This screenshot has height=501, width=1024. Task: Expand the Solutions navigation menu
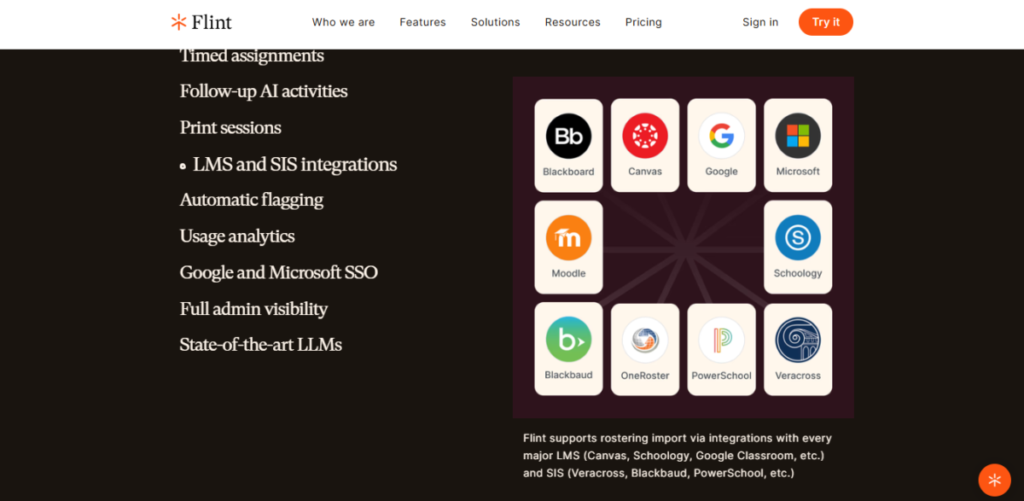point(495,22)
